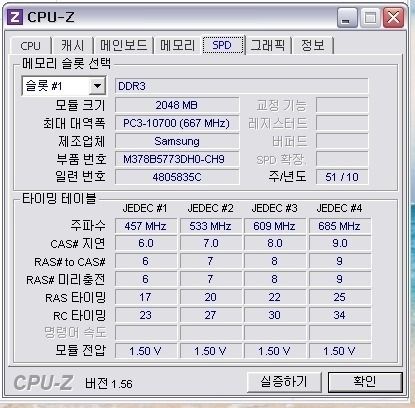The image size is (415, 408).
Task: Expand the 슬롯 #1 dropdown arrow
Action: point(98,86)
